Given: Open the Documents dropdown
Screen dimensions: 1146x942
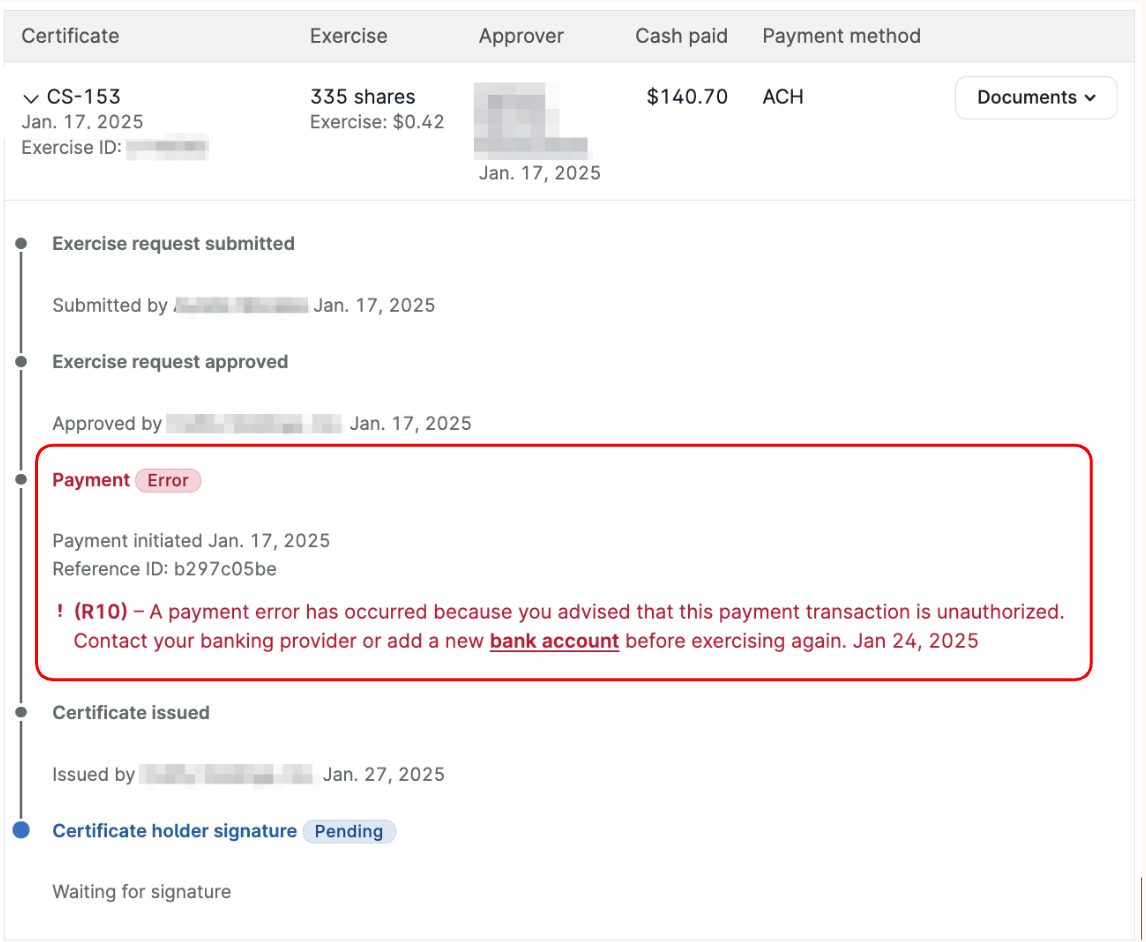Looking at the screenshot, I should 1036,97.
